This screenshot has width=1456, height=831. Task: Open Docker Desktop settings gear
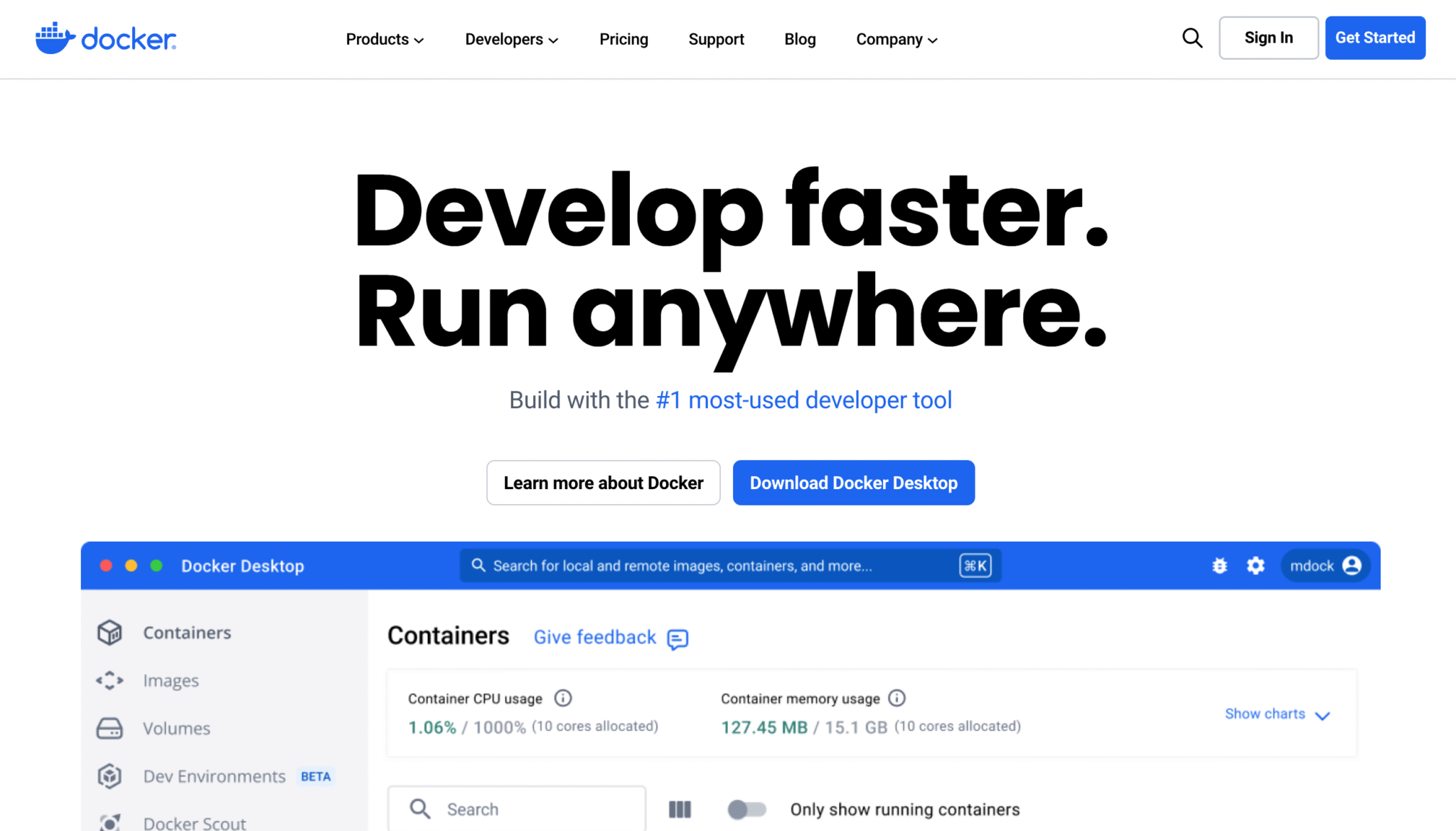point(1256,566)
